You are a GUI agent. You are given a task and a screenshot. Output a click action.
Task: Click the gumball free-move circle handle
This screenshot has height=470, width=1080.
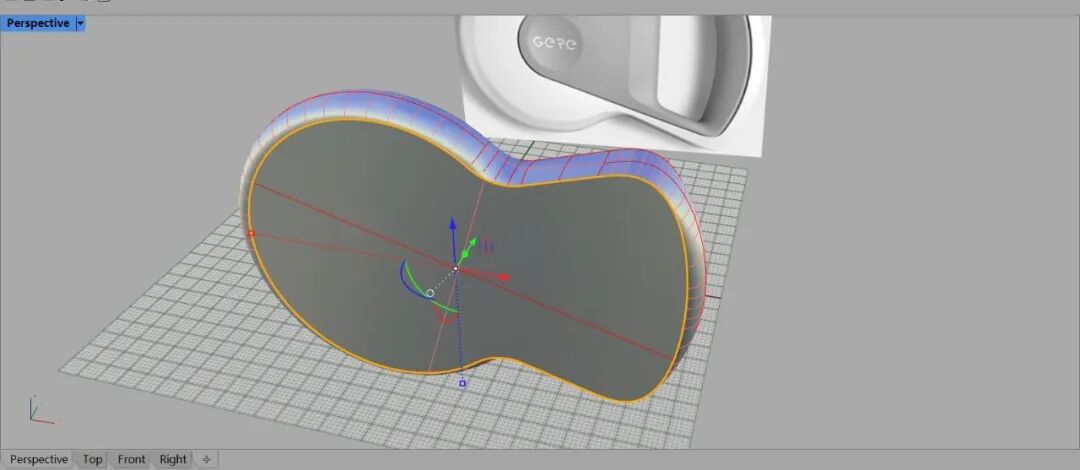(430, 294)
